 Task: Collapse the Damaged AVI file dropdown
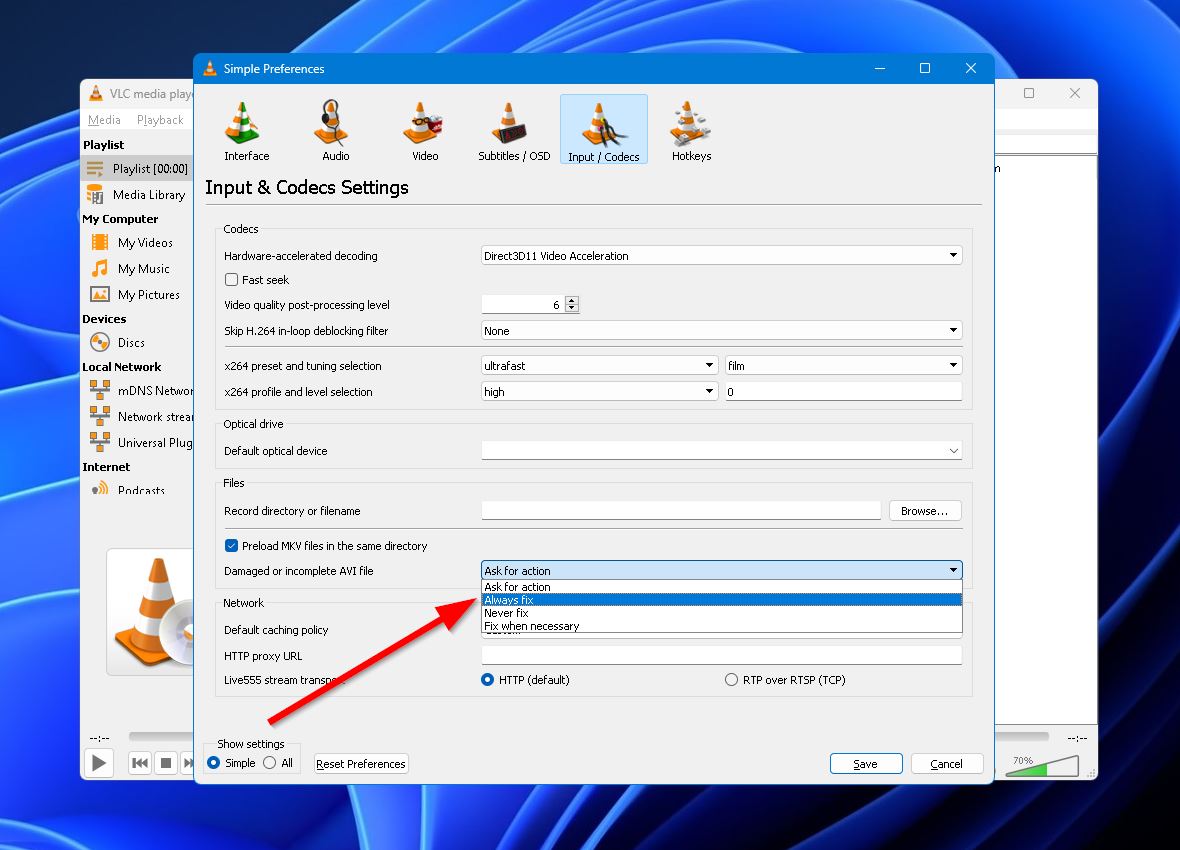pos(722,571)
